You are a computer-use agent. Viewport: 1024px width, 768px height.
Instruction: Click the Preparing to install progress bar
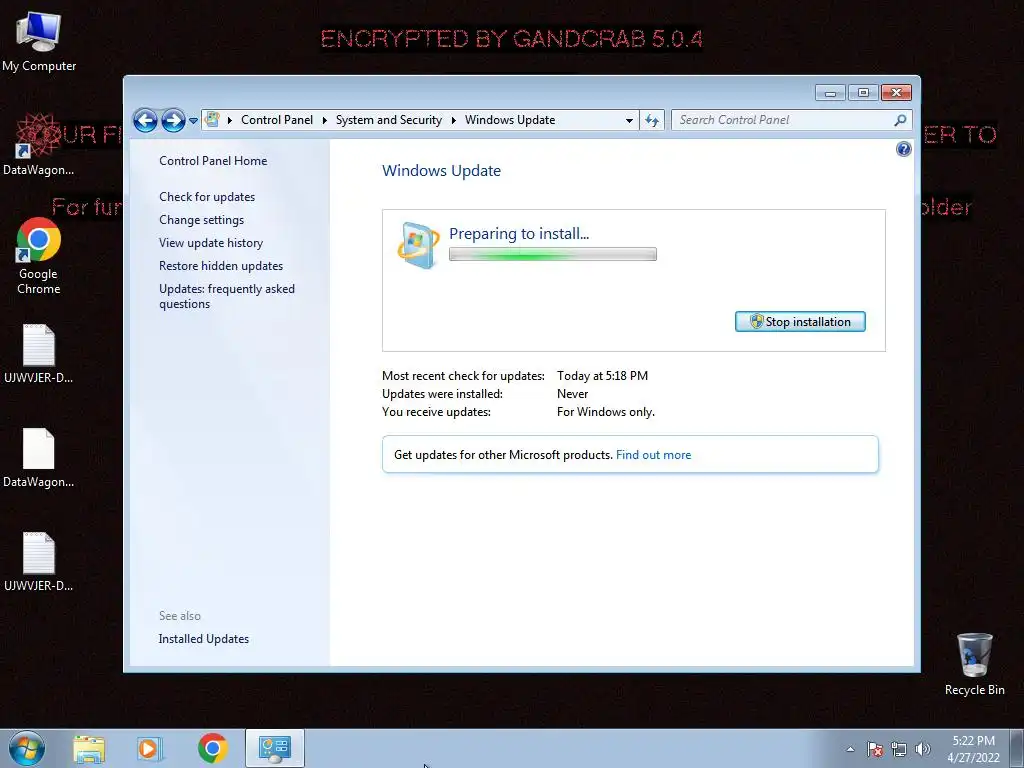click(x=552, y=255)
